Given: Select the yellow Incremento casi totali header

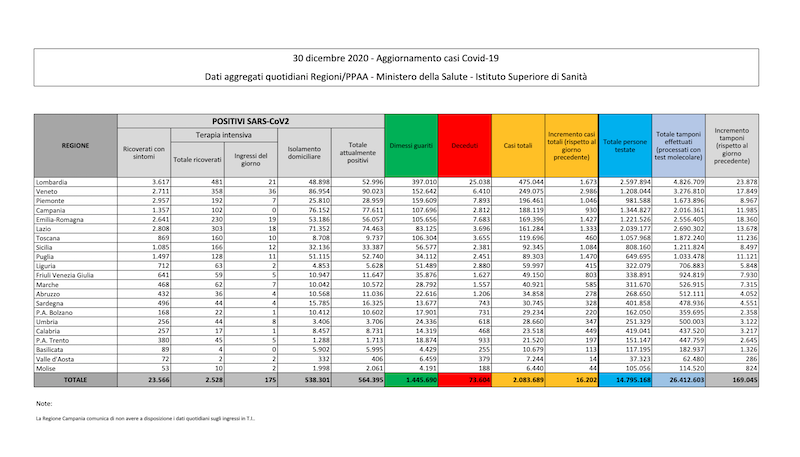Looking at the screenshot, I should [x=572, y=145].
